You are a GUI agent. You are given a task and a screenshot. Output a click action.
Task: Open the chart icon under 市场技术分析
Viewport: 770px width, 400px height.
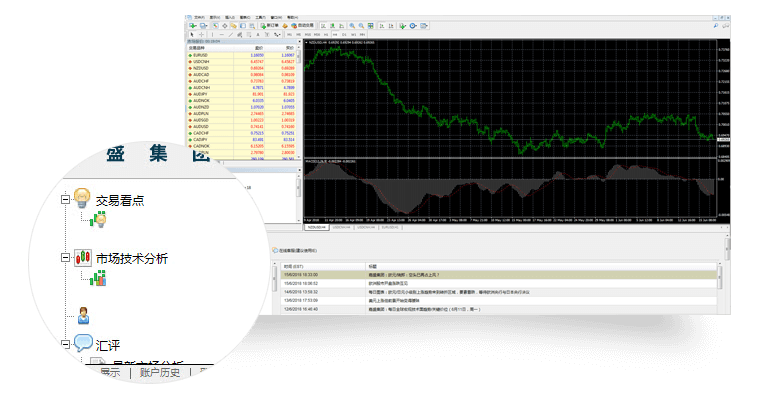98,280
